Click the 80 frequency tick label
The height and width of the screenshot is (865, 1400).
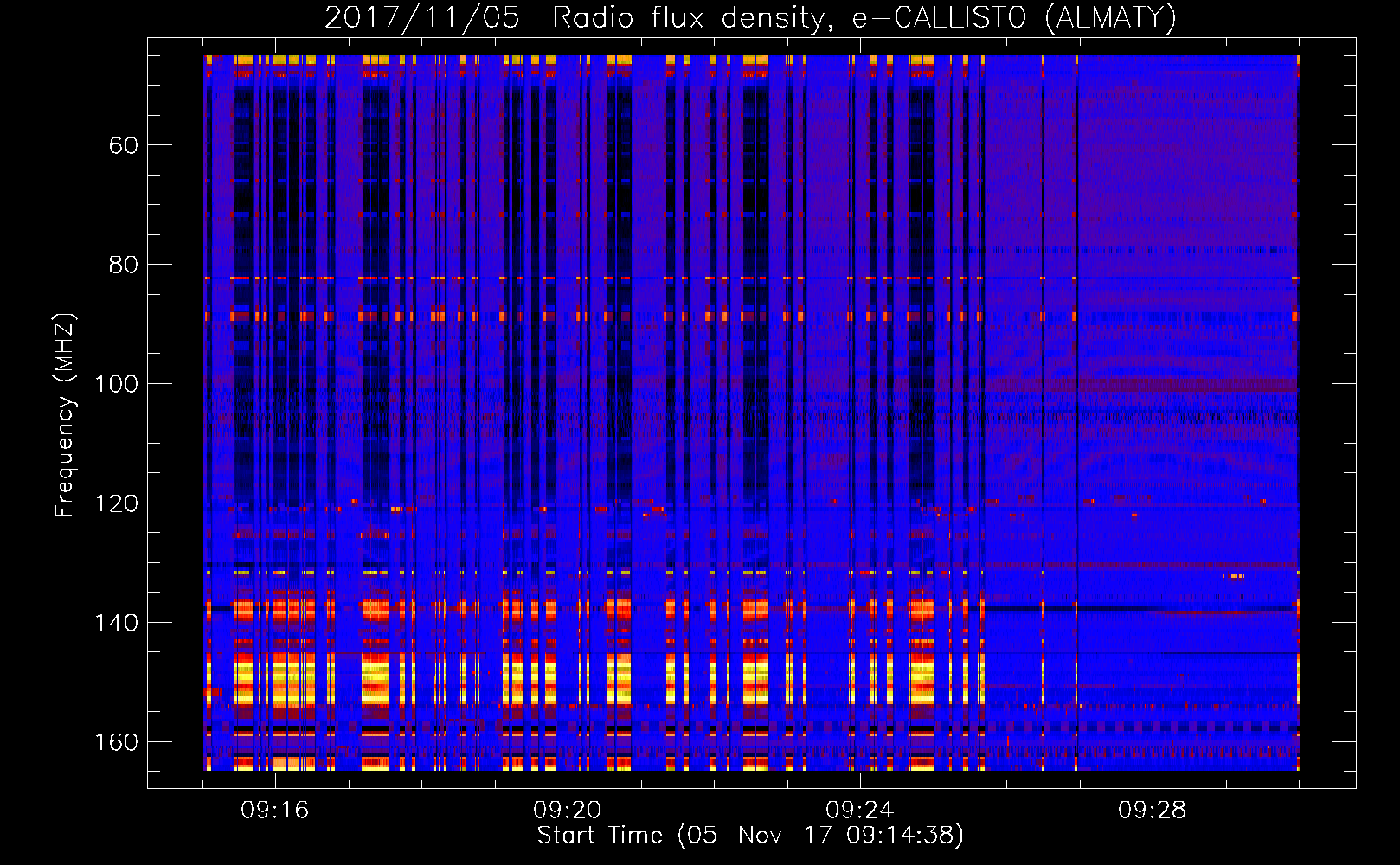(x=124, y=265)
